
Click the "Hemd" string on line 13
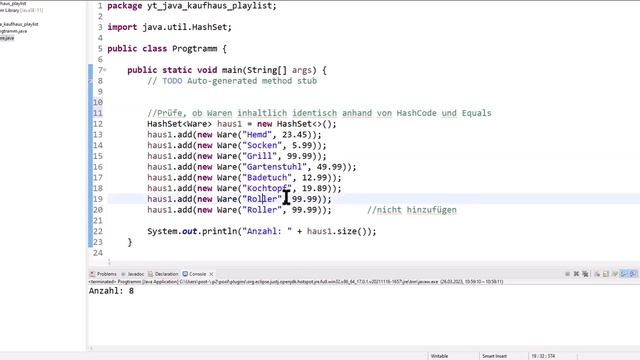tap(257, 135)
